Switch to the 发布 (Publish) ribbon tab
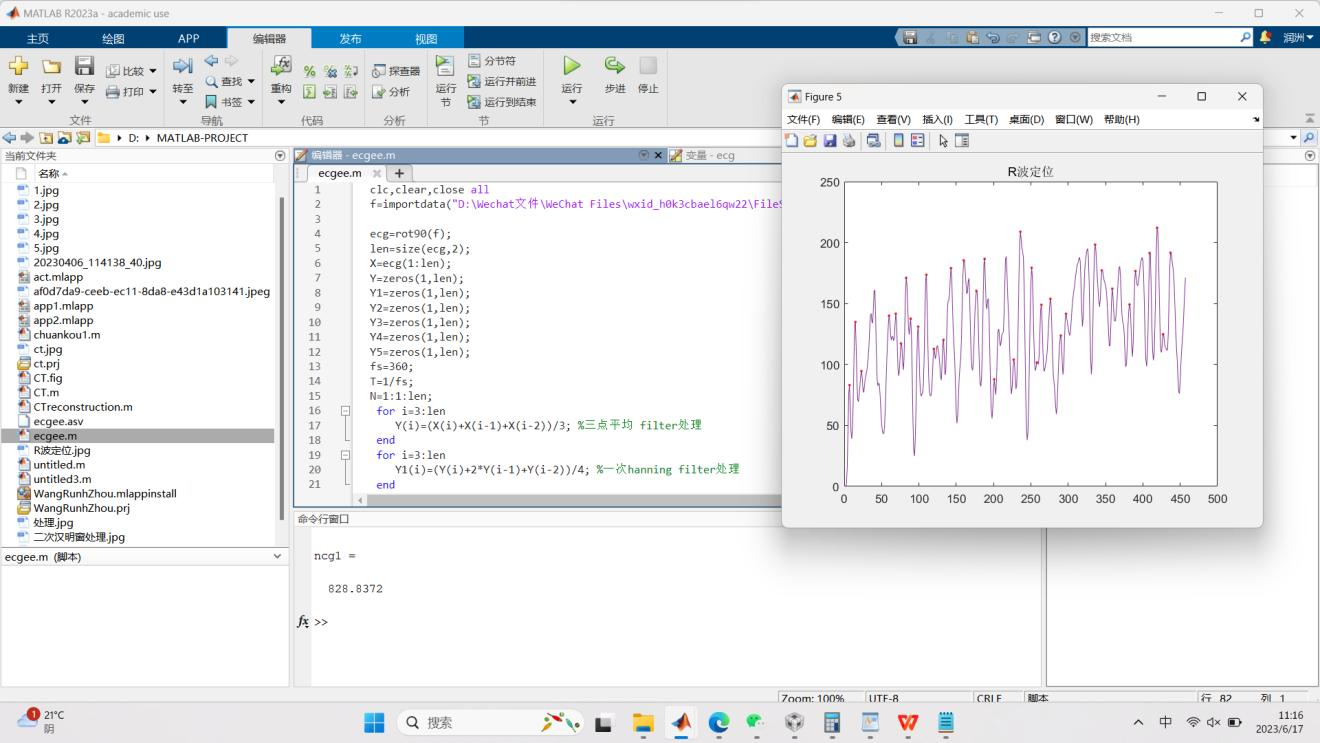The height and width of the screenshot is (743, 1320). click(350, 39)
